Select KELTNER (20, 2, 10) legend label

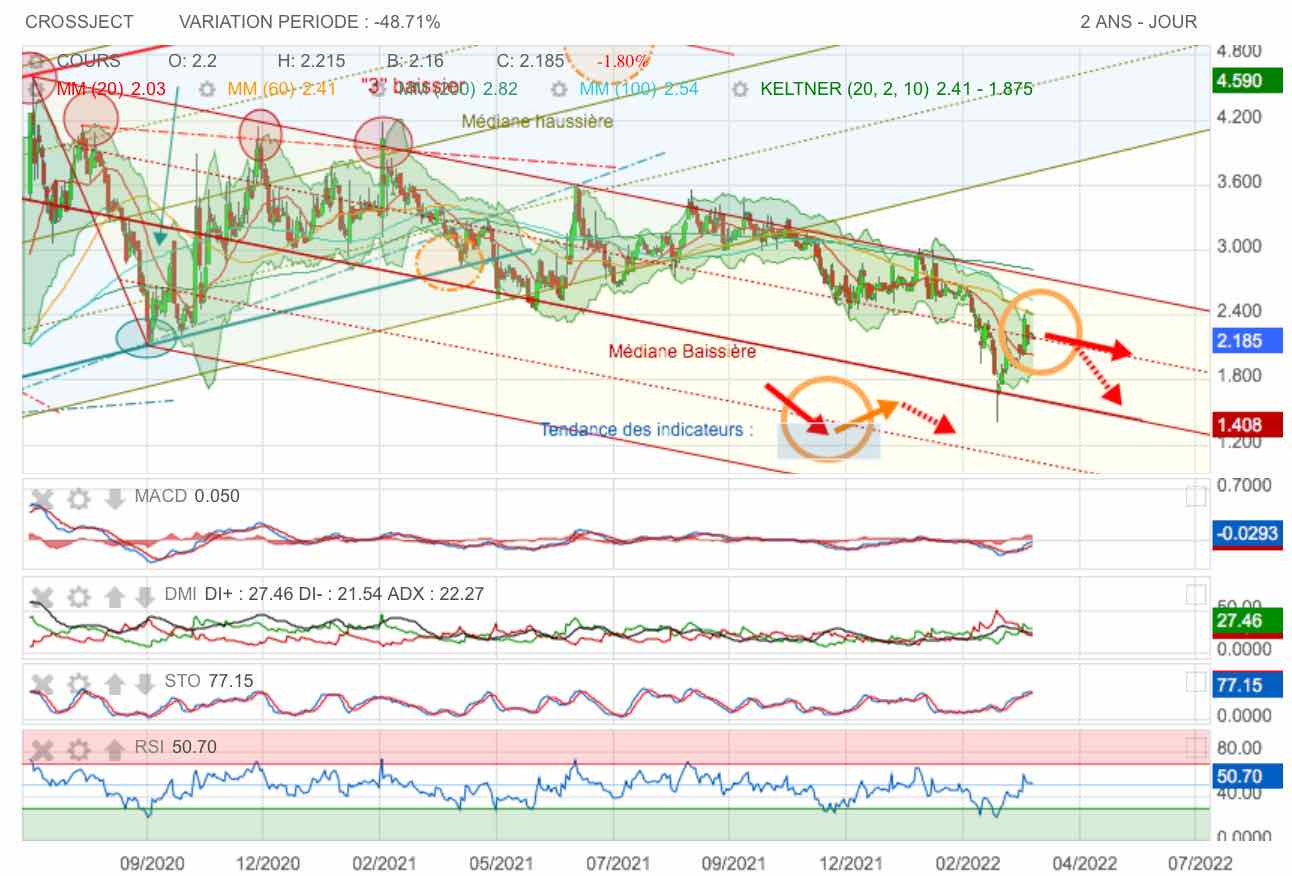[x=896, y=89]
